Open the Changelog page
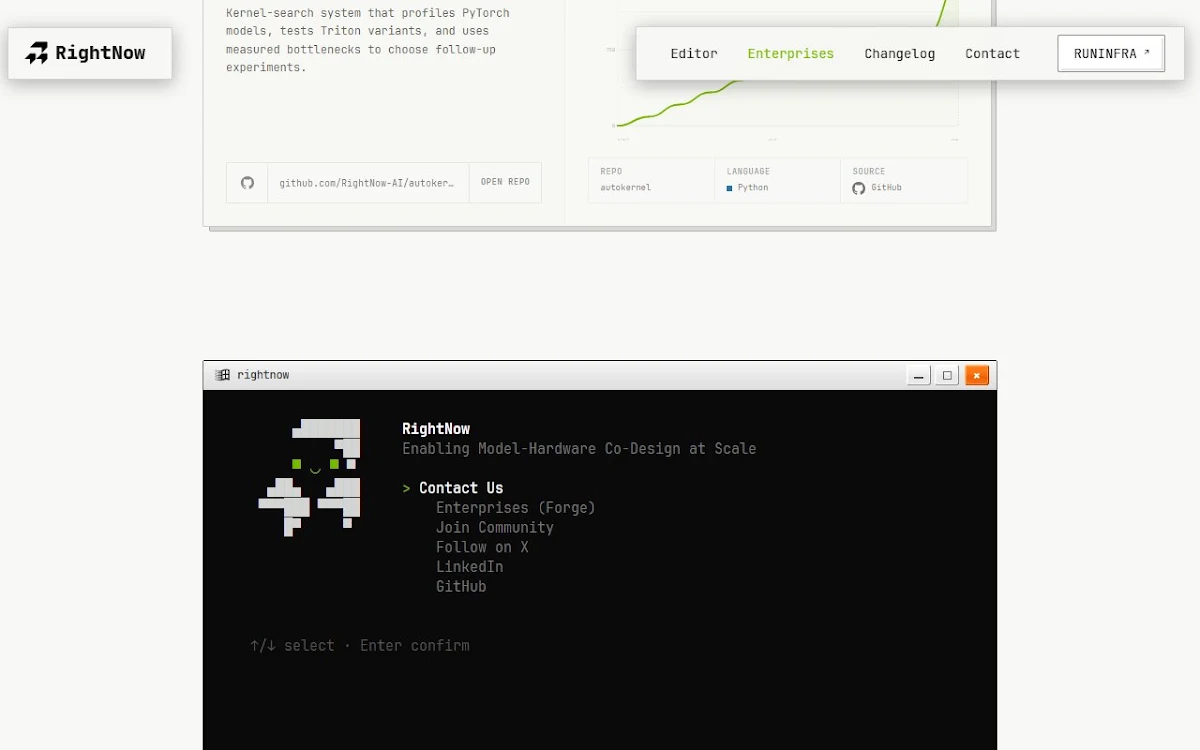Viewport: 1200px width, 750px height. (900, 54)
